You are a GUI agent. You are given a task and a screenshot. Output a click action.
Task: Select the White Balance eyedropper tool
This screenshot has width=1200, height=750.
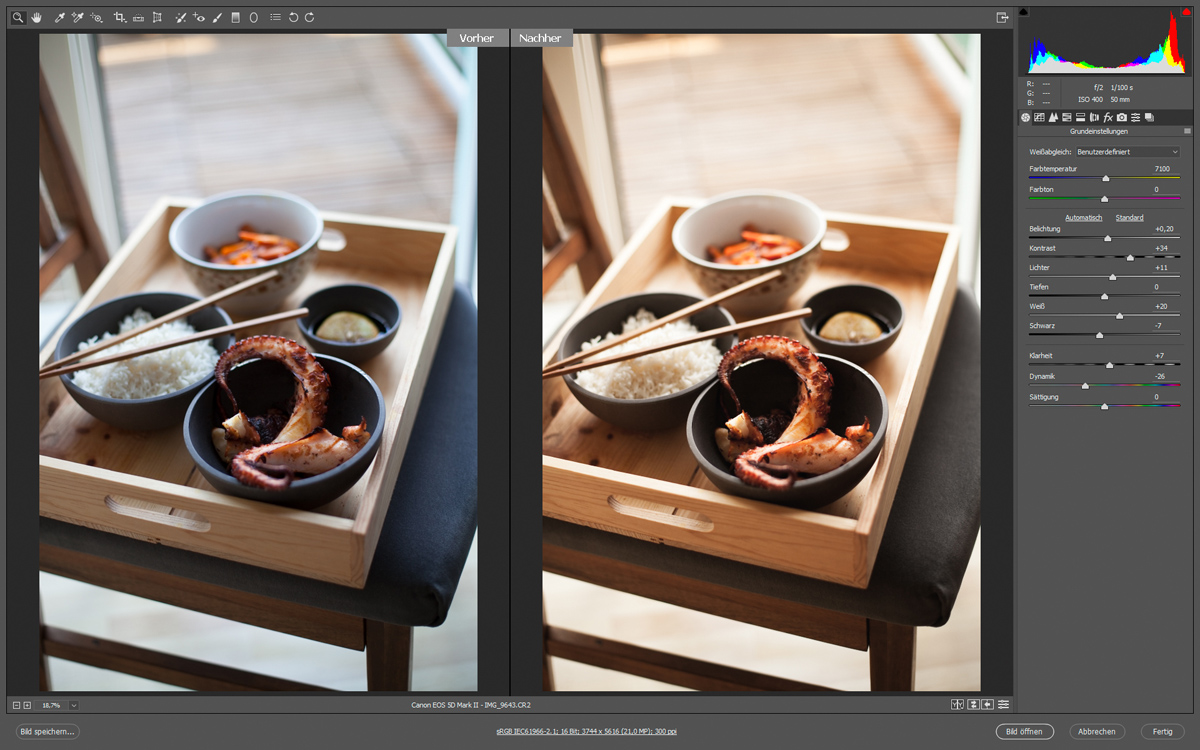point(59,17)
